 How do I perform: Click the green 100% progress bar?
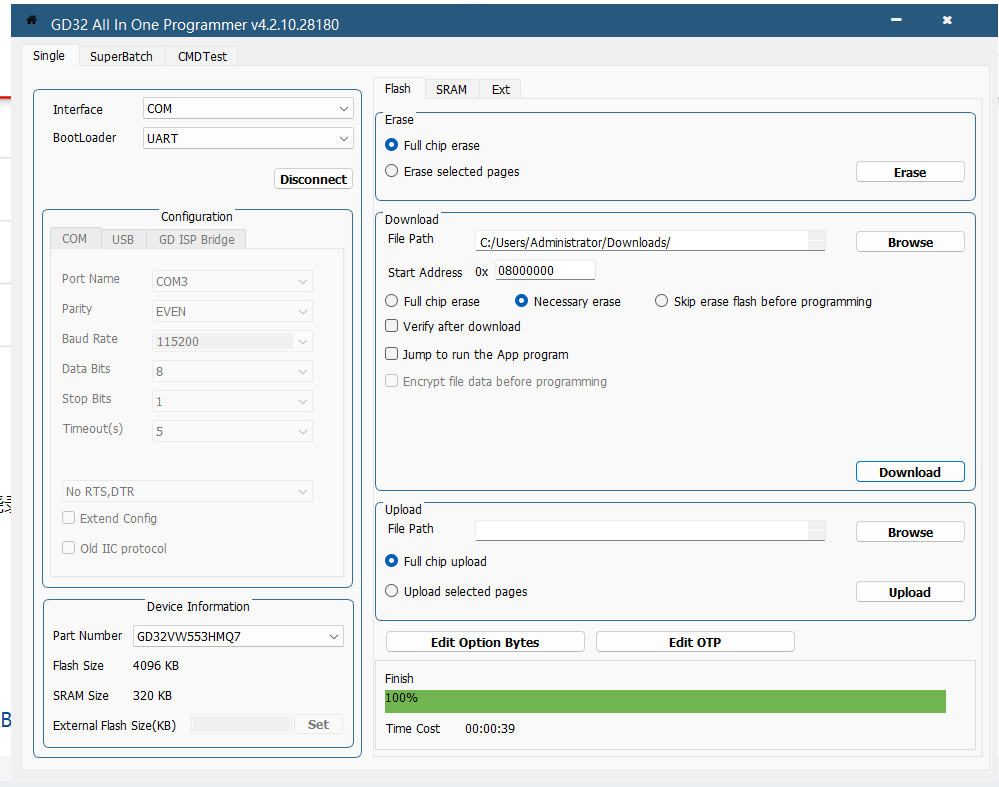point(664,701)
